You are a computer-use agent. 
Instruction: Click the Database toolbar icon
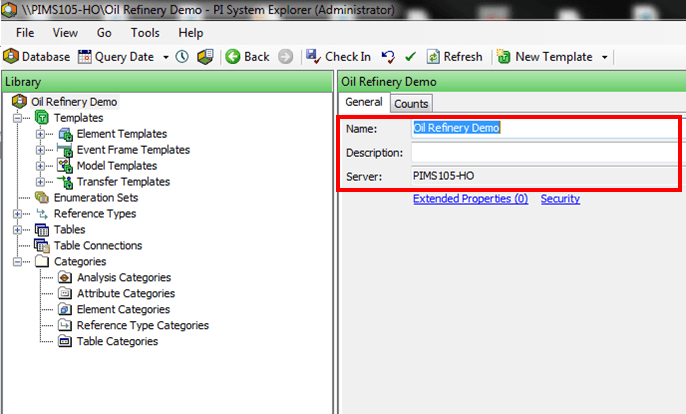click(11, 56)
